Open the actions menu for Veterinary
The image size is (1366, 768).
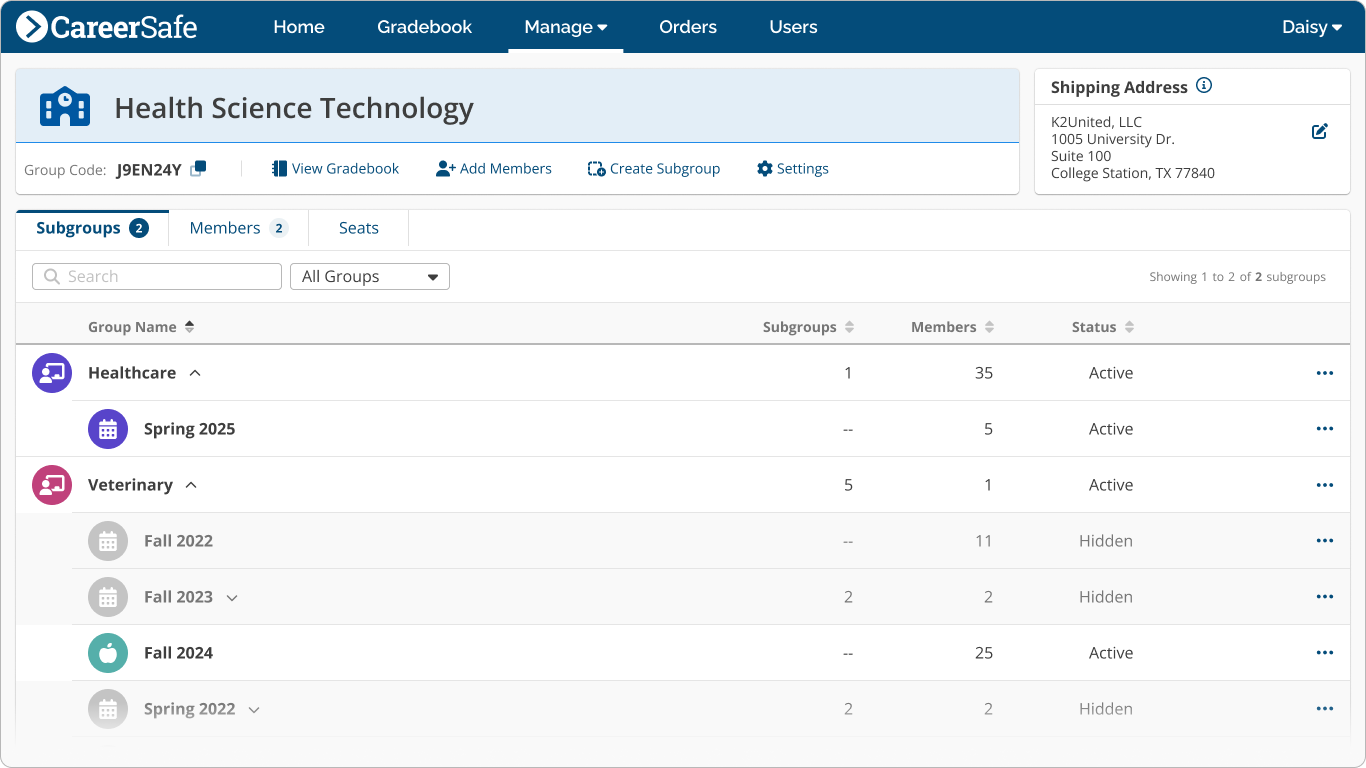[x=1324, y=485]
